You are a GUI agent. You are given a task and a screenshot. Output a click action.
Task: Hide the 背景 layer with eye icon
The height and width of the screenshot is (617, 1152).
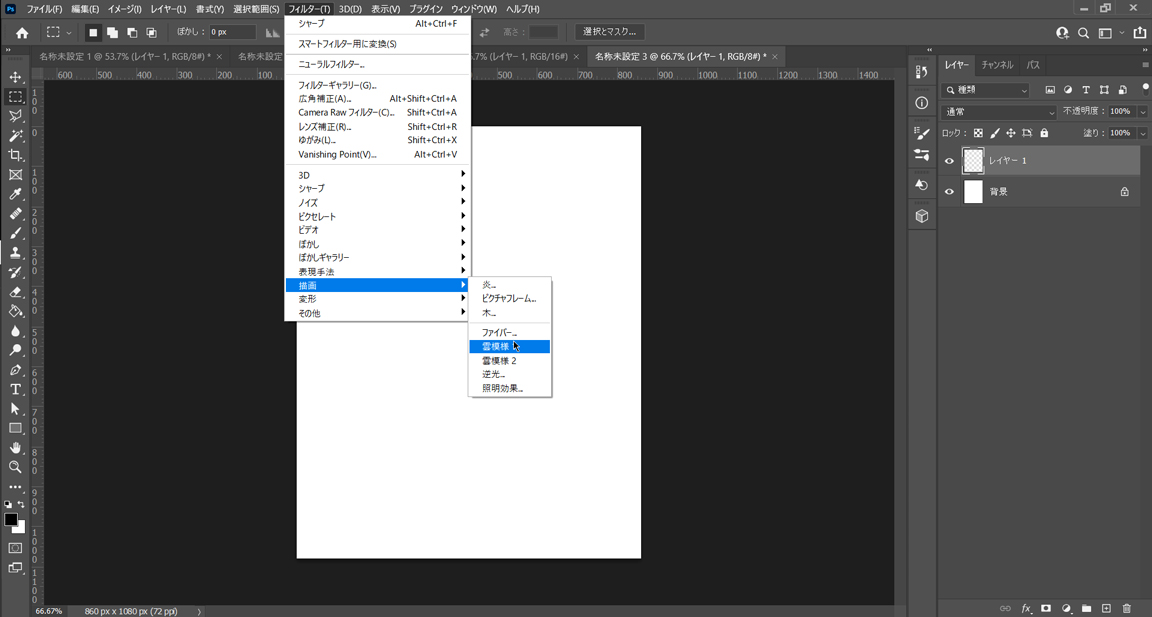point(949,192)
